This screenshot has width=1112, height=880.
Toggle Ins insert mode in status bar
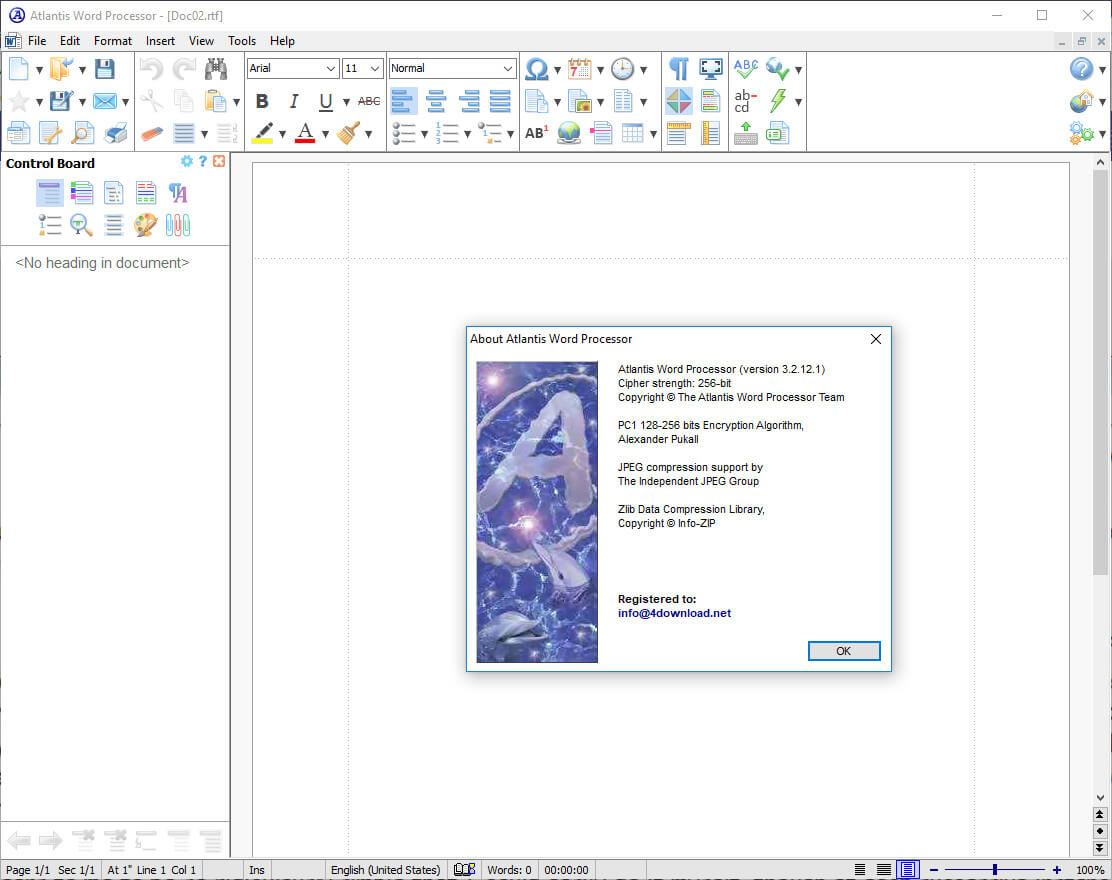click(x=257, y=869)
